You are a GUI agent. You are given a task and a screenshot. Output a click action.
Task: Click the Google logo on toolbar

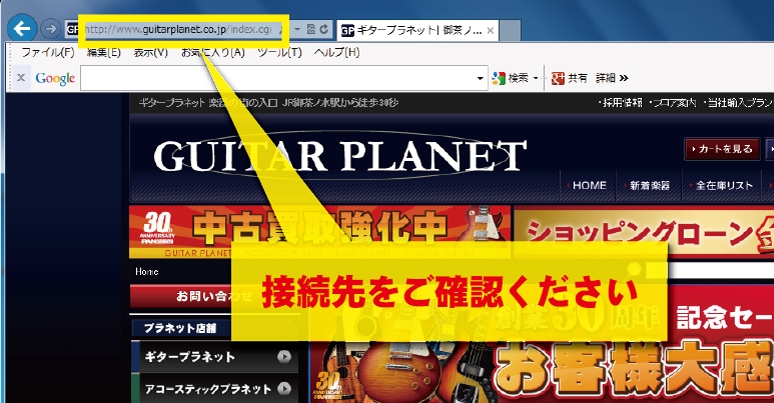55,78
